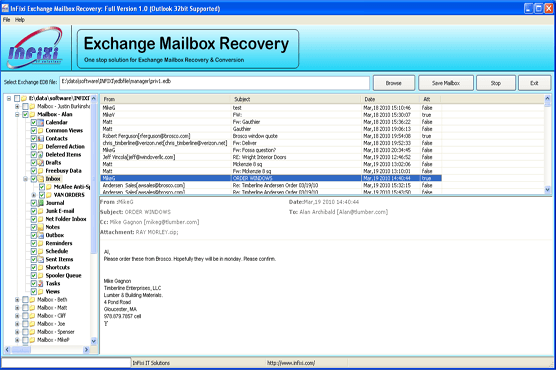
Task: Expand the Mailbox - Beth node
Action: [x=17, y=300]
